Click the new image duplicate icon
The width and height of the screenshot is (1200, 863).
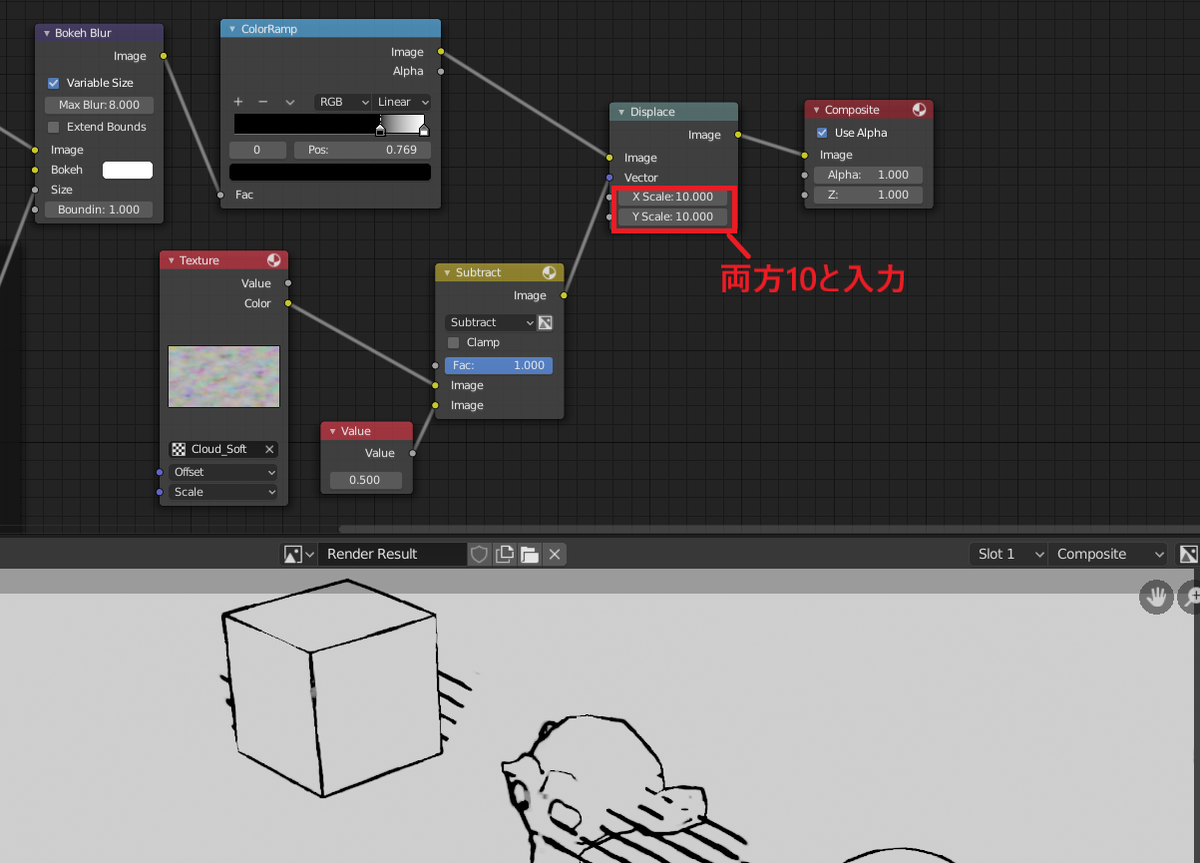[x=505, y=554]
